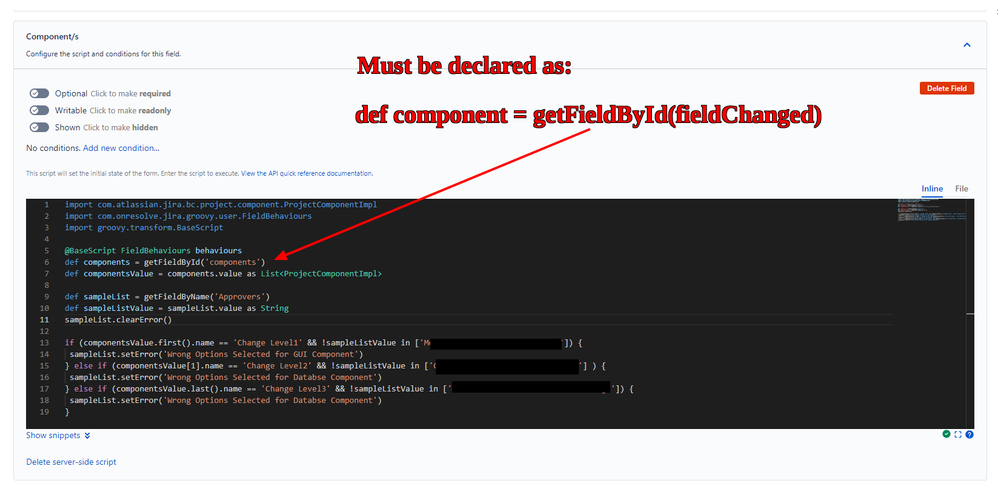
Task: Click the 'Change Level3' else-if code line
Action: (349, 389)
